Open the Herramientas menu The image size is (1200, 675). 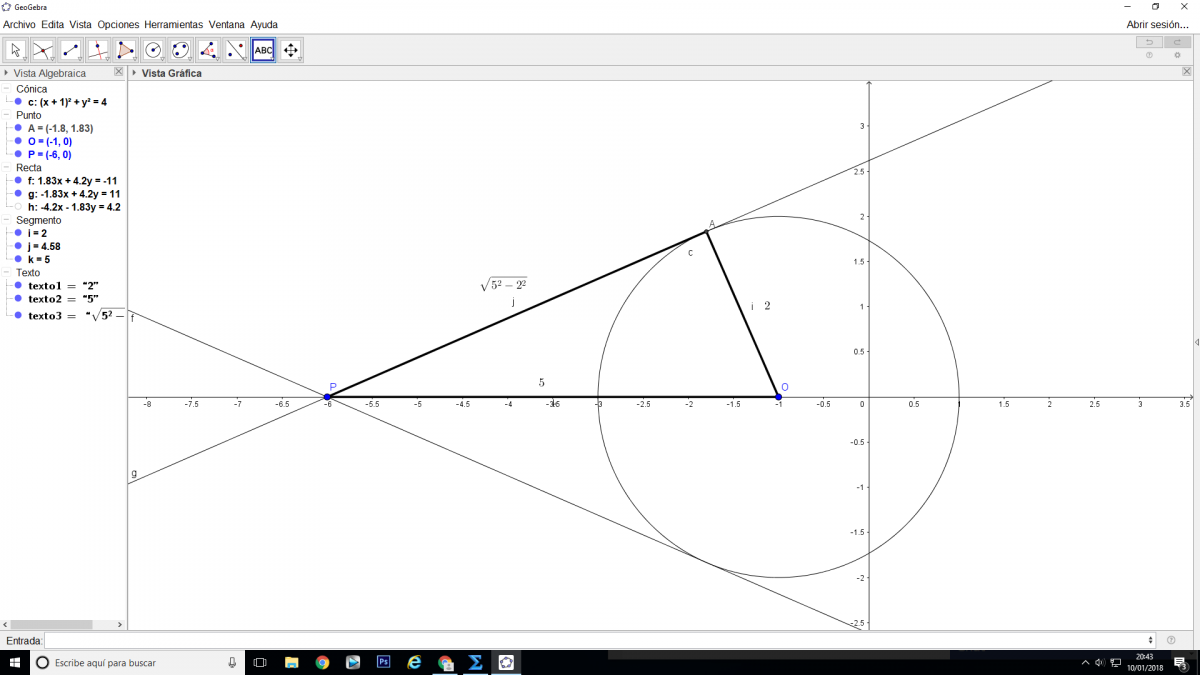[x=173, y=24]
